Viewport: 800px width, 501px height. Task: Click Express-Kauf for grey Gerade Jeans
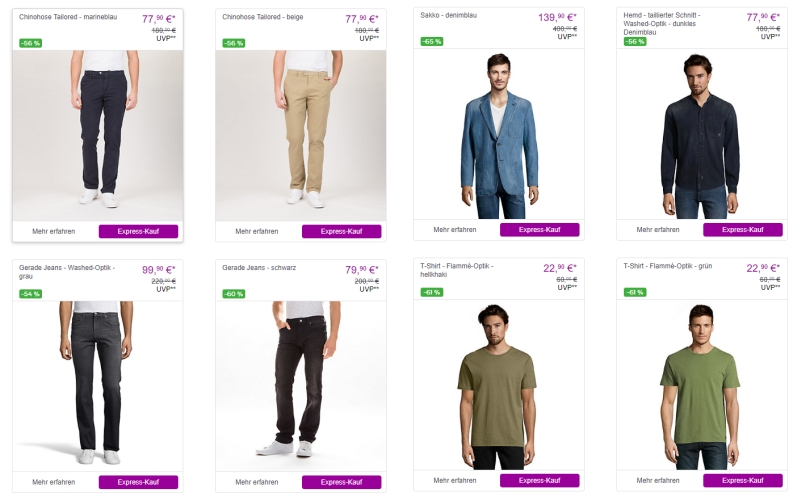[x=138, y=482]
